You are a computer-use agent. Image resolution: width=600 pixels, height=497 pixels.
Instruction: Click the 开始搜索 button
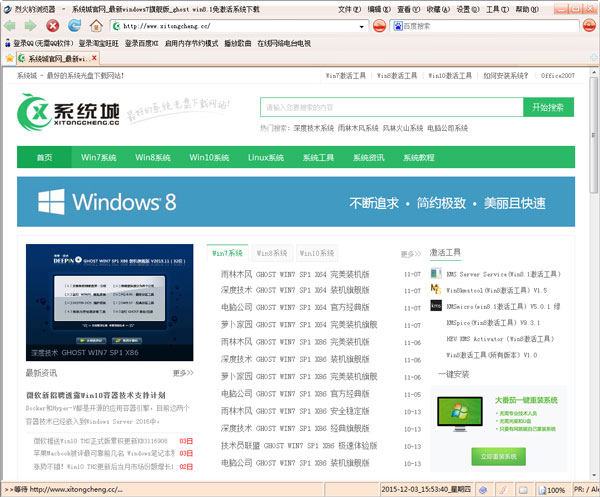tap(548, 107)
